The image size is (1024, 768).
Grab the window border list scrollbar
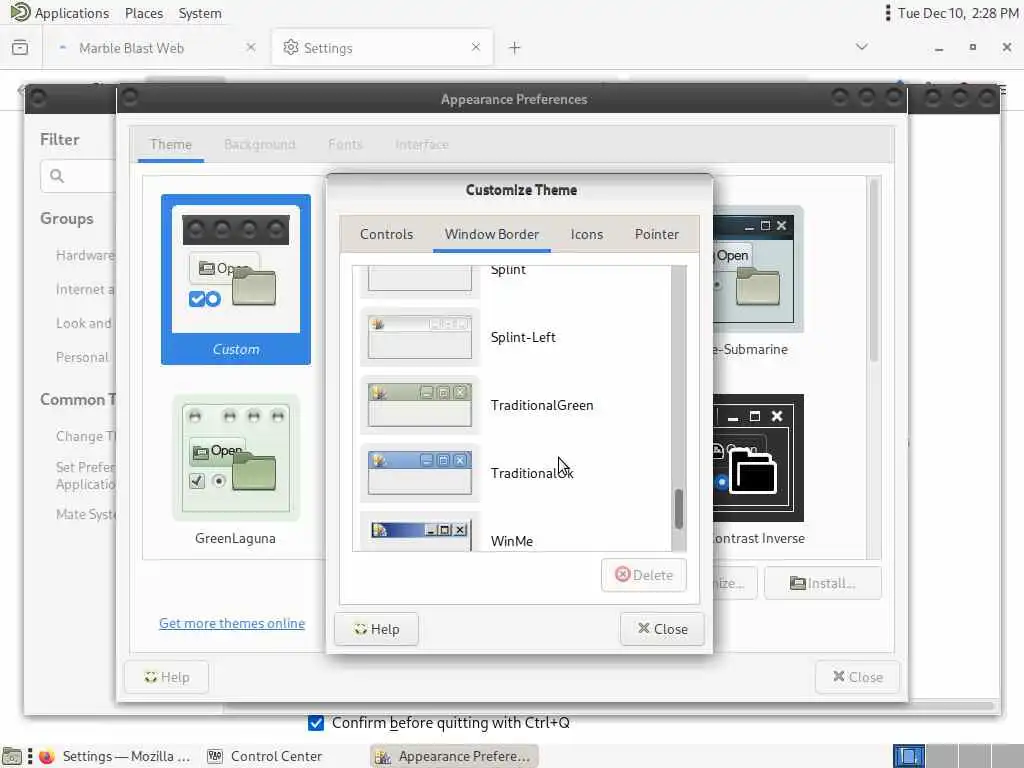pyautogui.click(x=679, y=509)
